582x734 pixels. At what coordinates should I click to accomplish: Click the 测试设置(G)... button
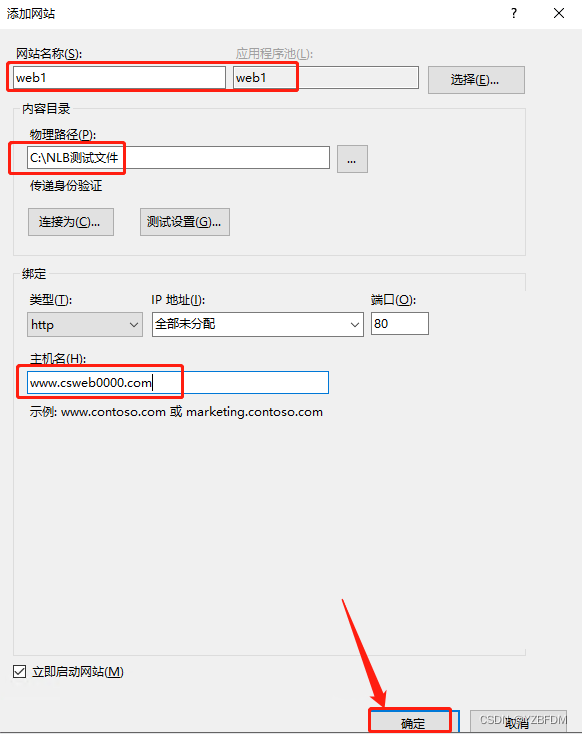pyautogui.click(x=184, y=222)
